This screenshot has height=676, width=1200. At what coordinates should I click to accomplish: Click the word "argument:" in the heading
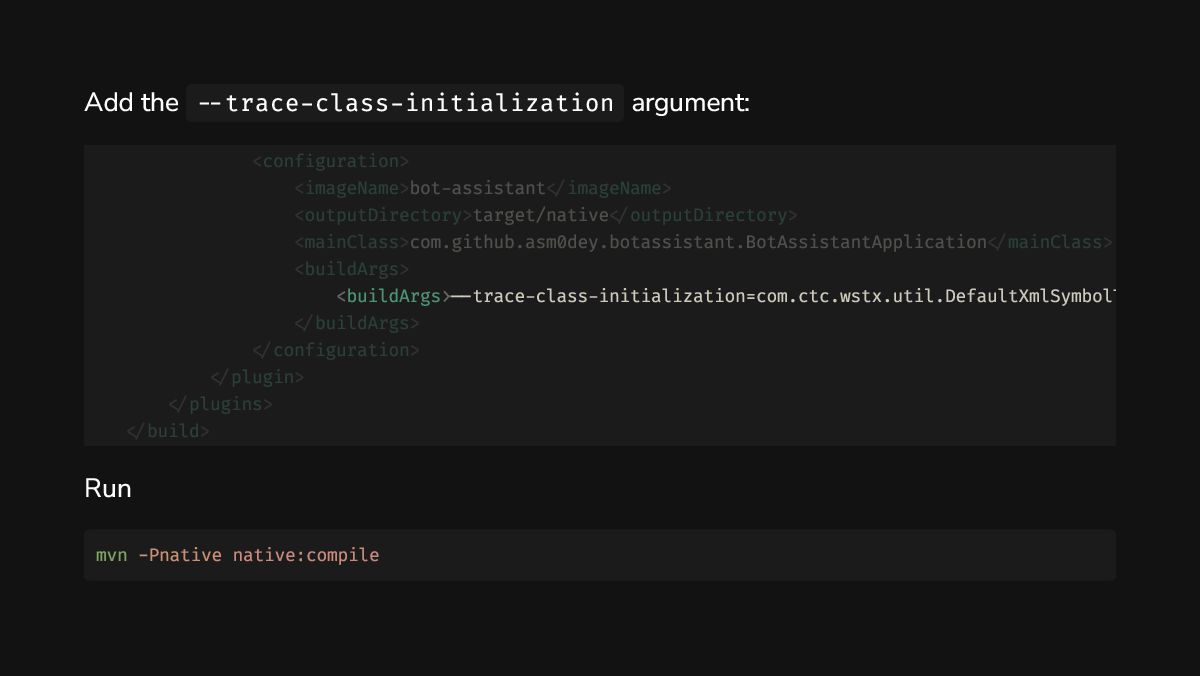690,103
